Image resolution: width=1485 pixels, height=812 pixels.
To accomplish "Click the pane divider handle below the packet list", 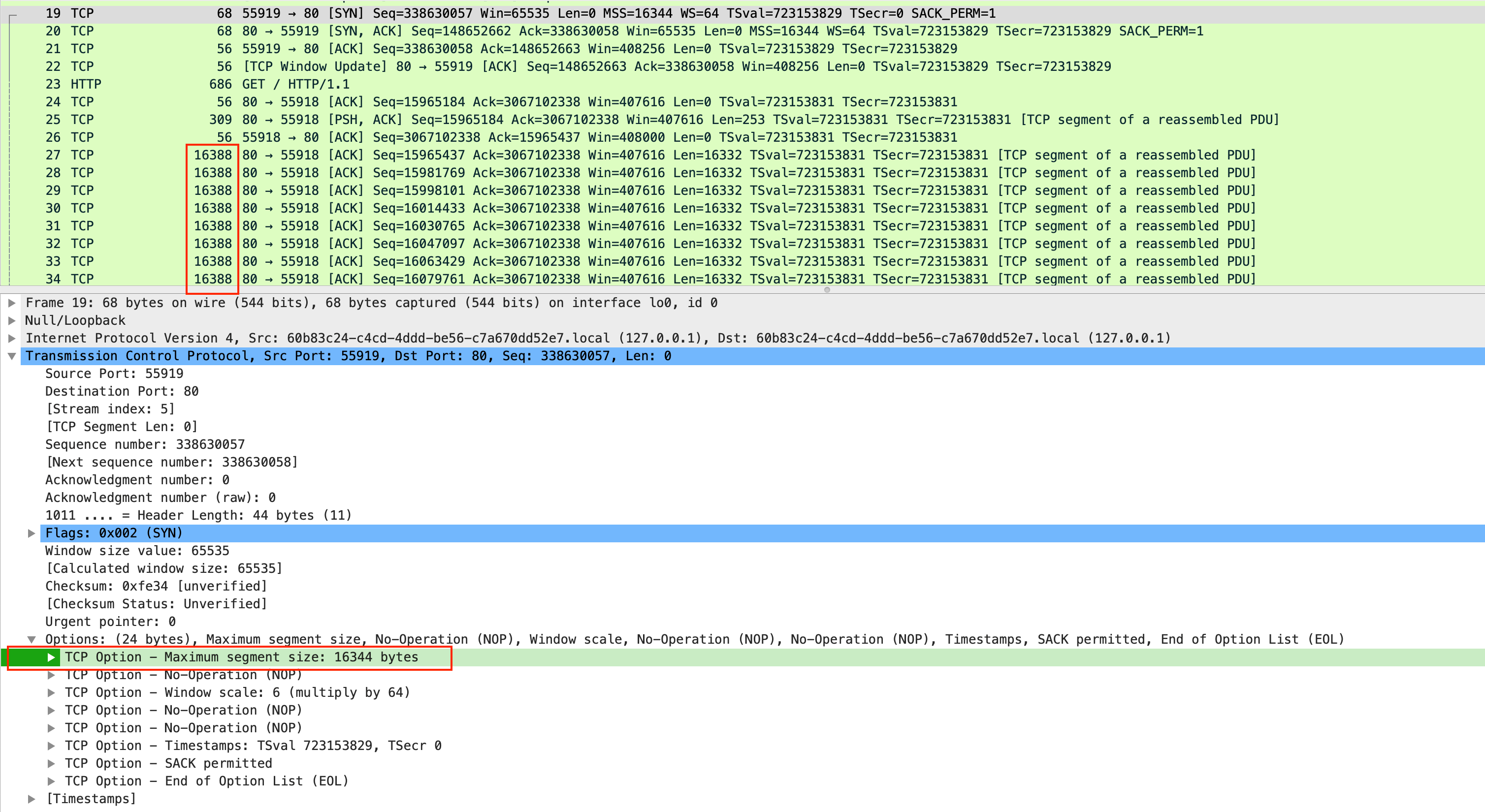I will pyautogui.click(x=827, y=290).
